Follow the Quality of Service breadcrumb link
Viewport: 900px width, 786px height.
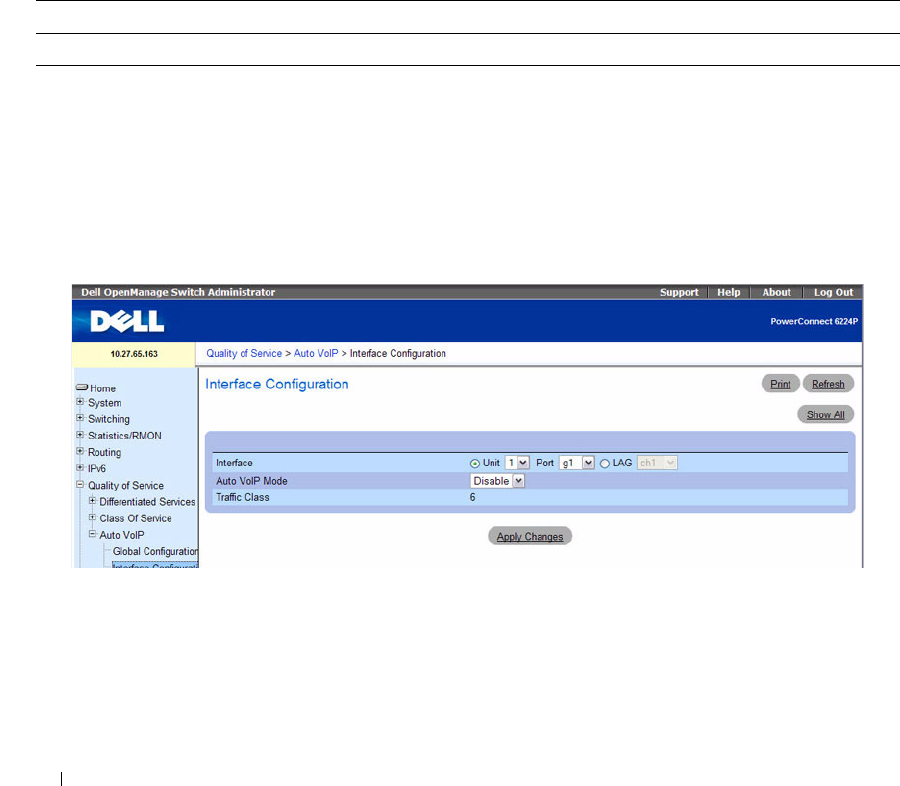244,354
